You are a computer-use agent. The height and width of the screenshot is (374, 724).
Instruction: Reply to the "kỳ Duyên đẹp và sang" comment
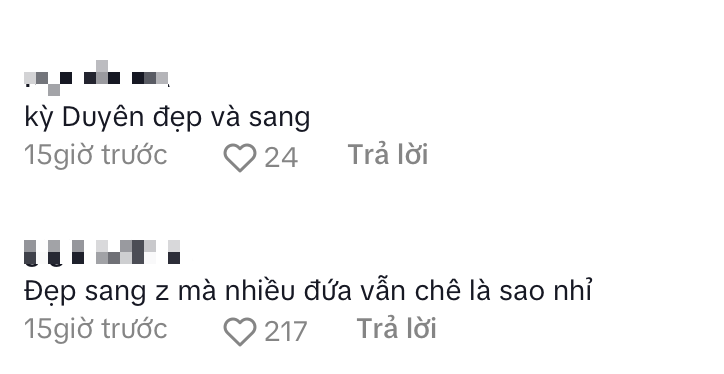(388, 154)
